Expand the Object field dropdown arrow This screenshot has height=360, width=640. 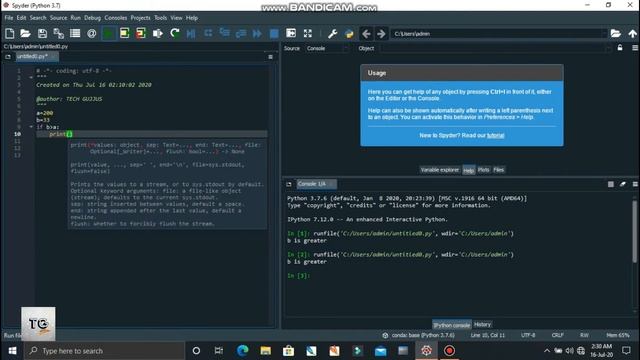pos(609,48)
